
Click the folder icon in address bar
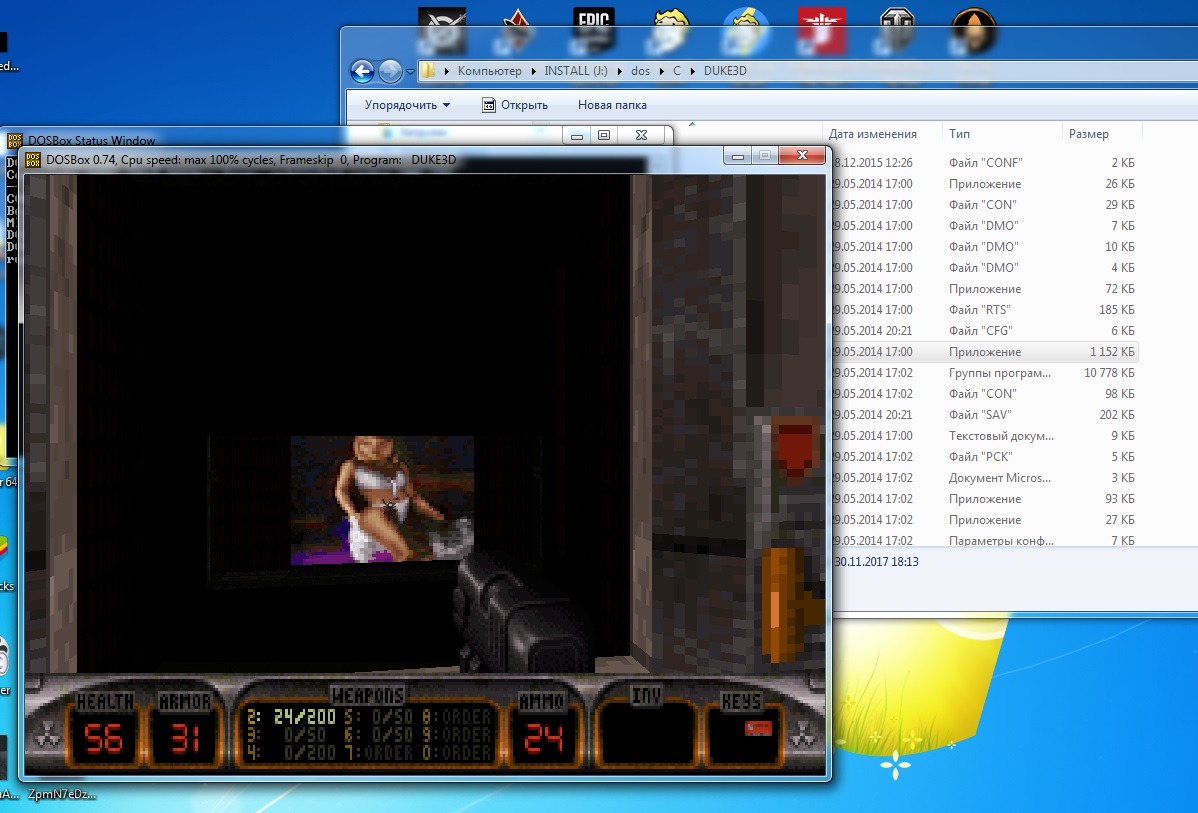coord(429,71)
